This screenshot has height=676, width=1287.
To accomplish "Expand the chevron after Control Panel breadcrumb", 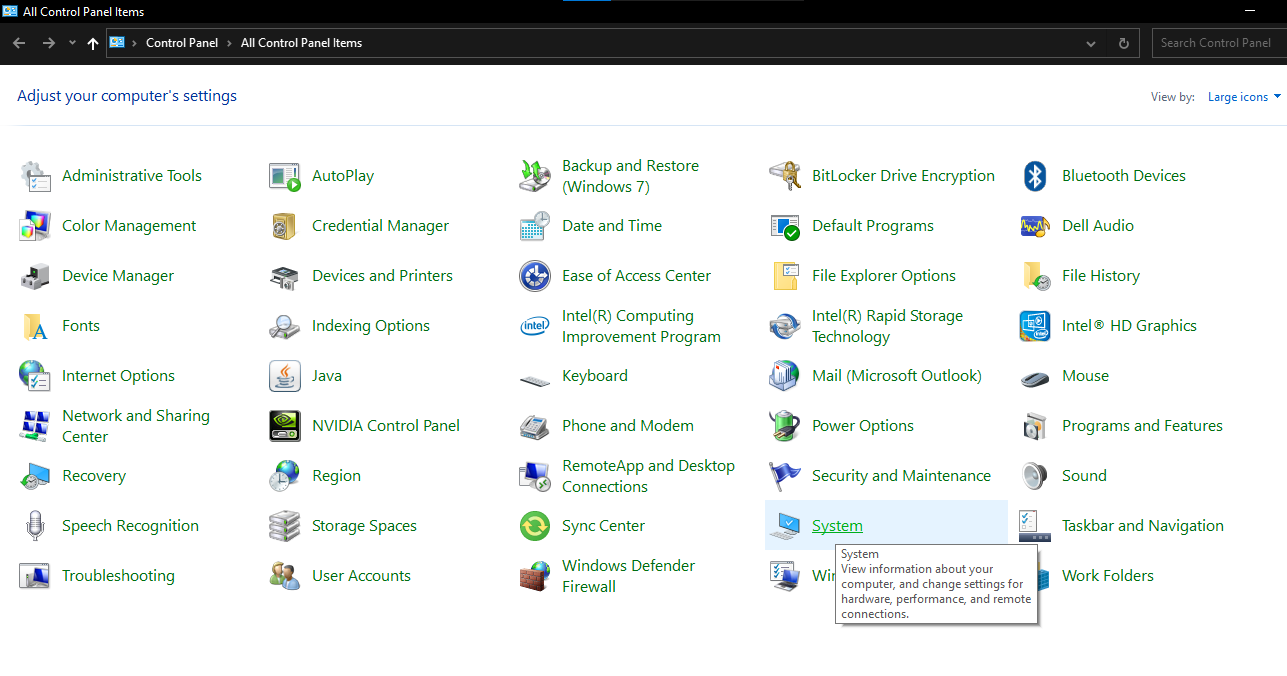I will point(229,43).
